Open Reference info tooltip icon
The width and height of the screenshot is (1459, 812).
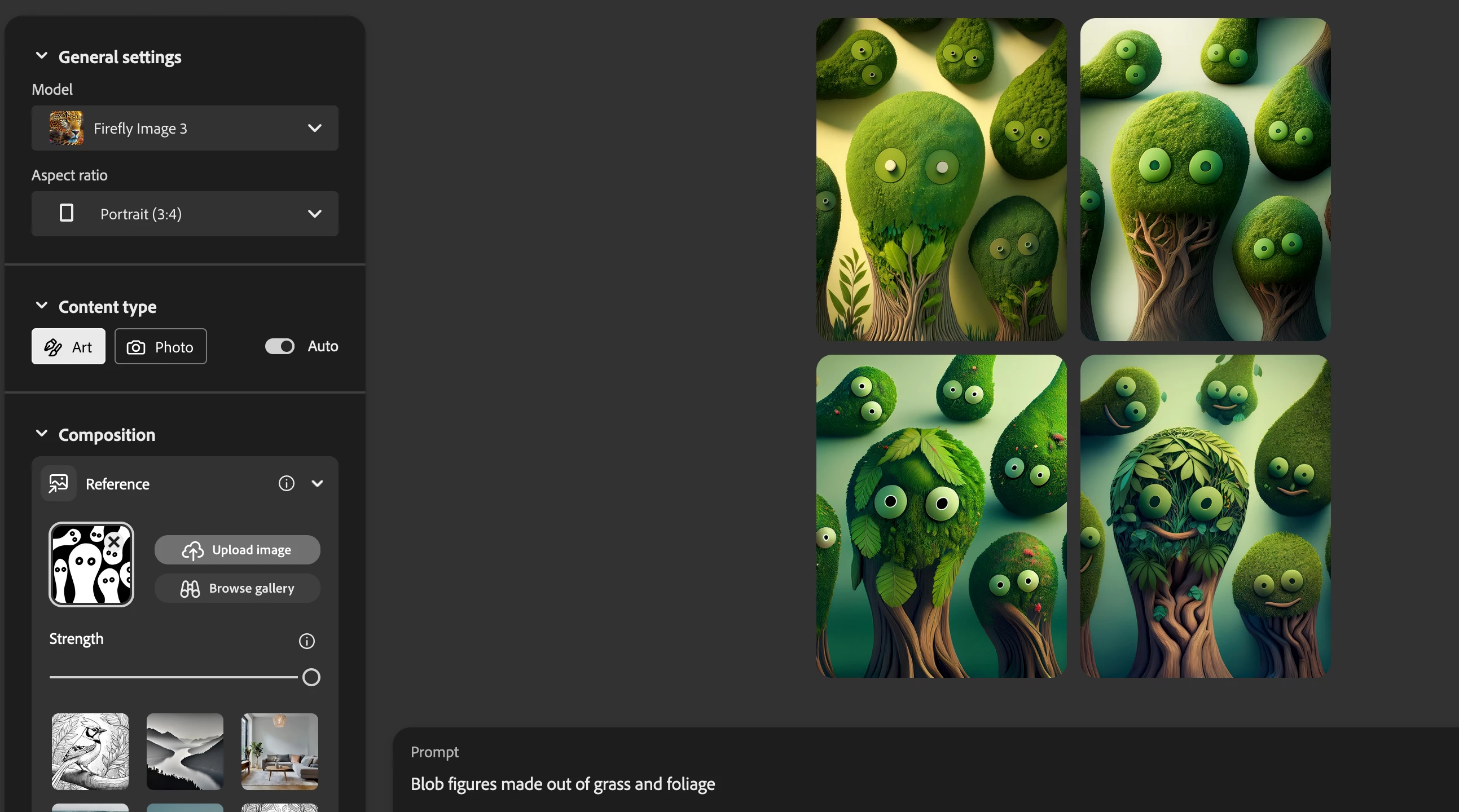[286, 484]
